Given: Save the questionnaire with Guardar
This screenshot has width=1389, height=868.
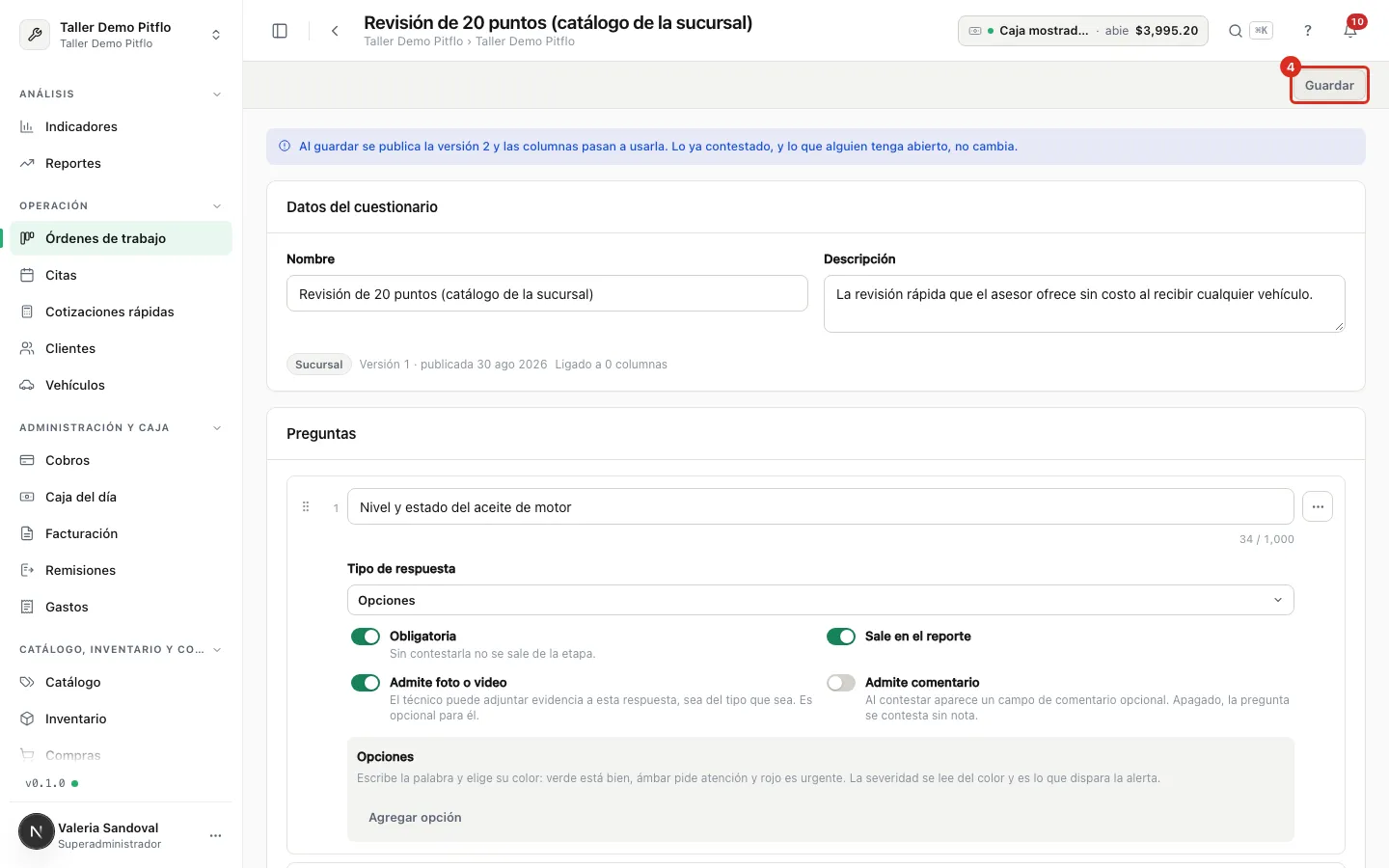Looking at the screenshot, I should pyautogui.click(x=1329, y=85).
